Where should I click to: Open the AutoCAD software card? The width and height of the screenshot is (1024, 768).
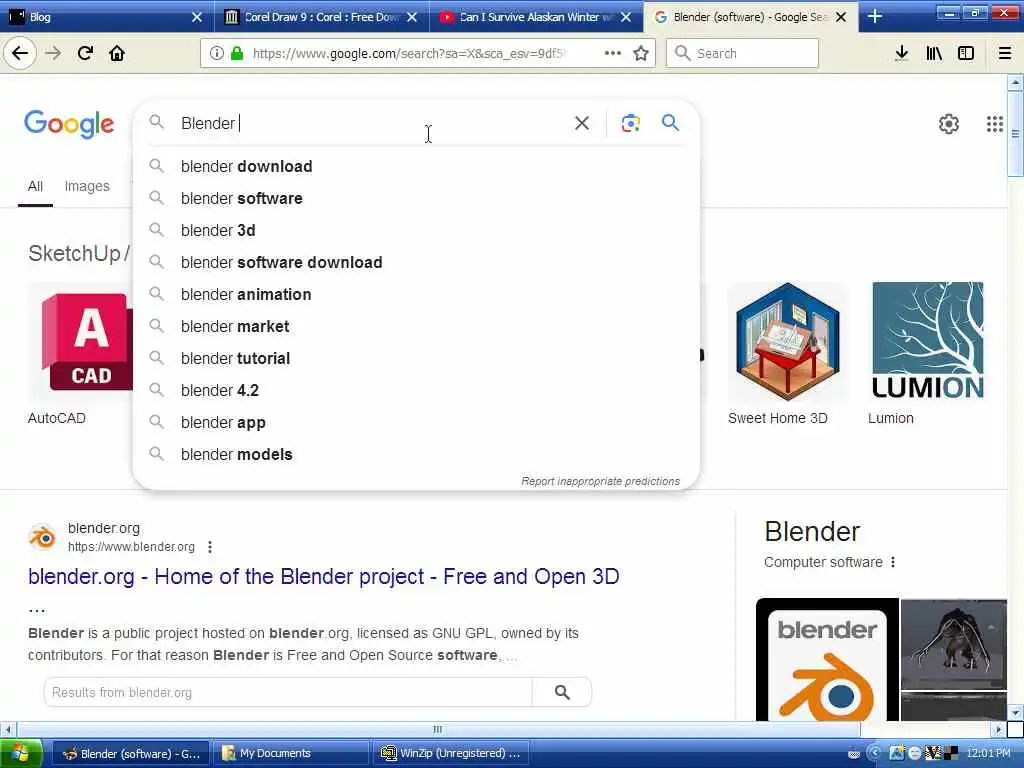80,354
